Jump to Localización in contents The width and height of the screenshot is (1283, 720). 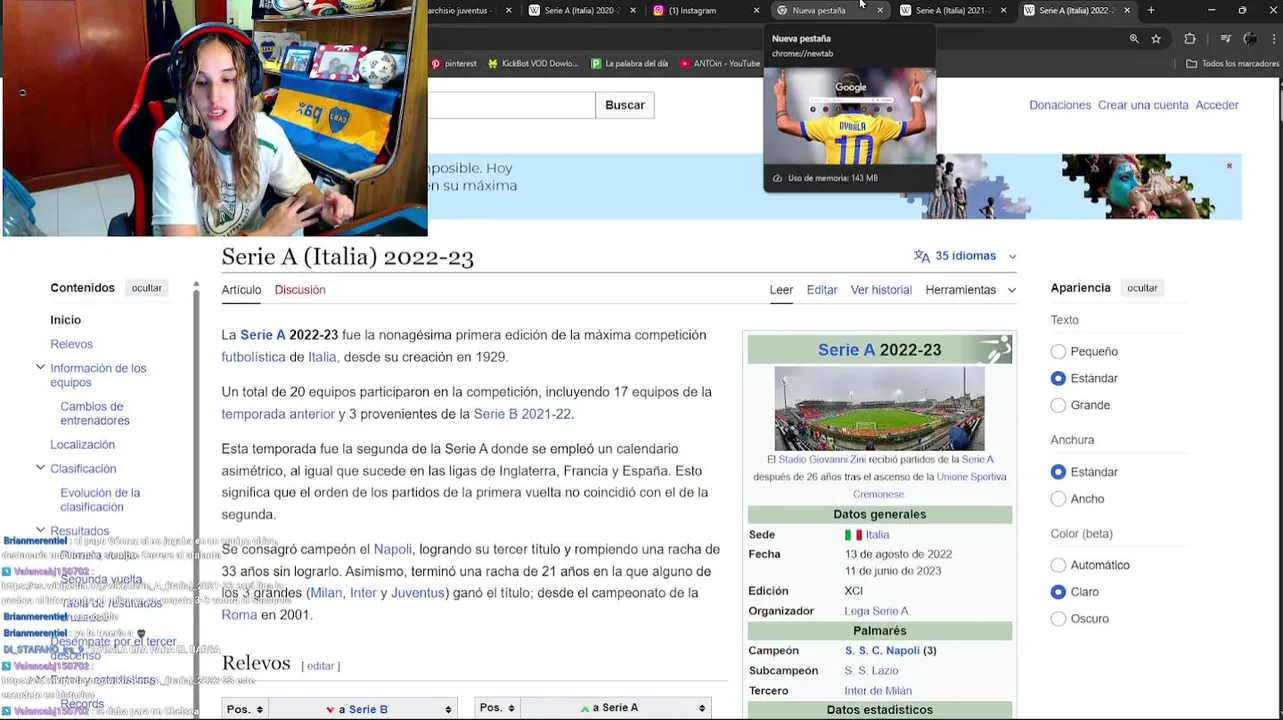click(x=83, y=444)
